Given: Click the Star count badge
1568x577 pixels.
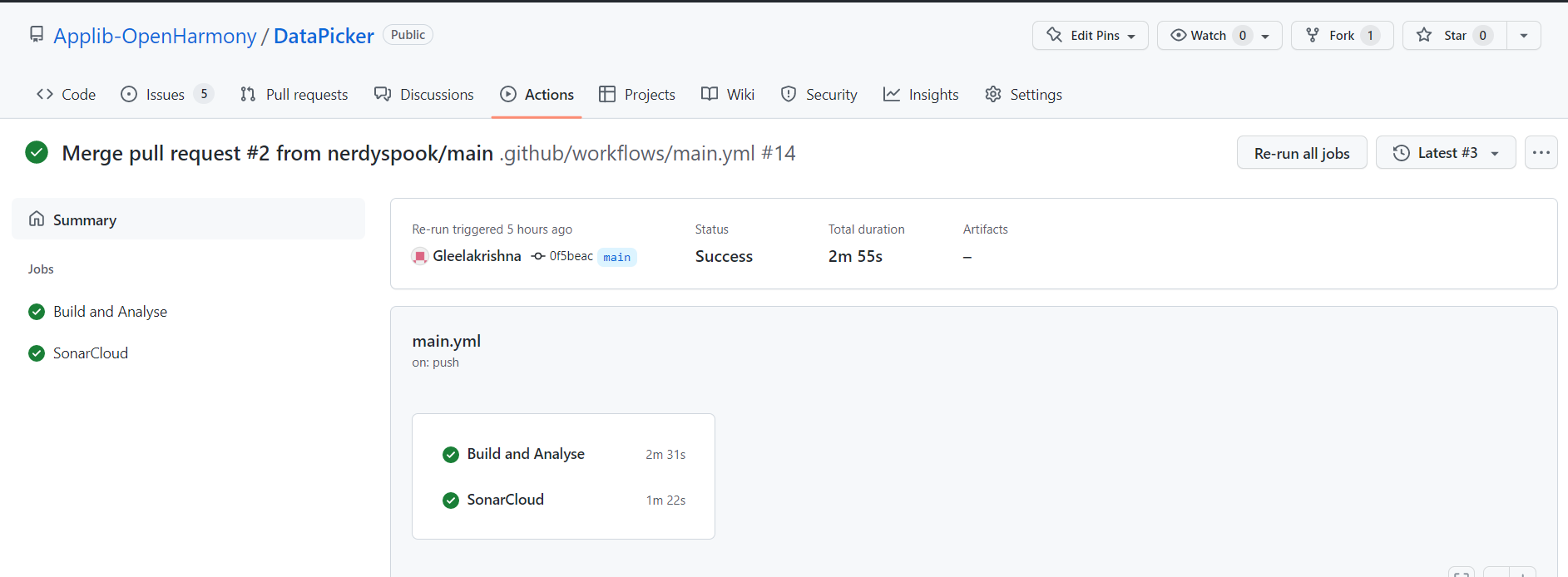Looking at the screenshot, I should (1482, 35).
